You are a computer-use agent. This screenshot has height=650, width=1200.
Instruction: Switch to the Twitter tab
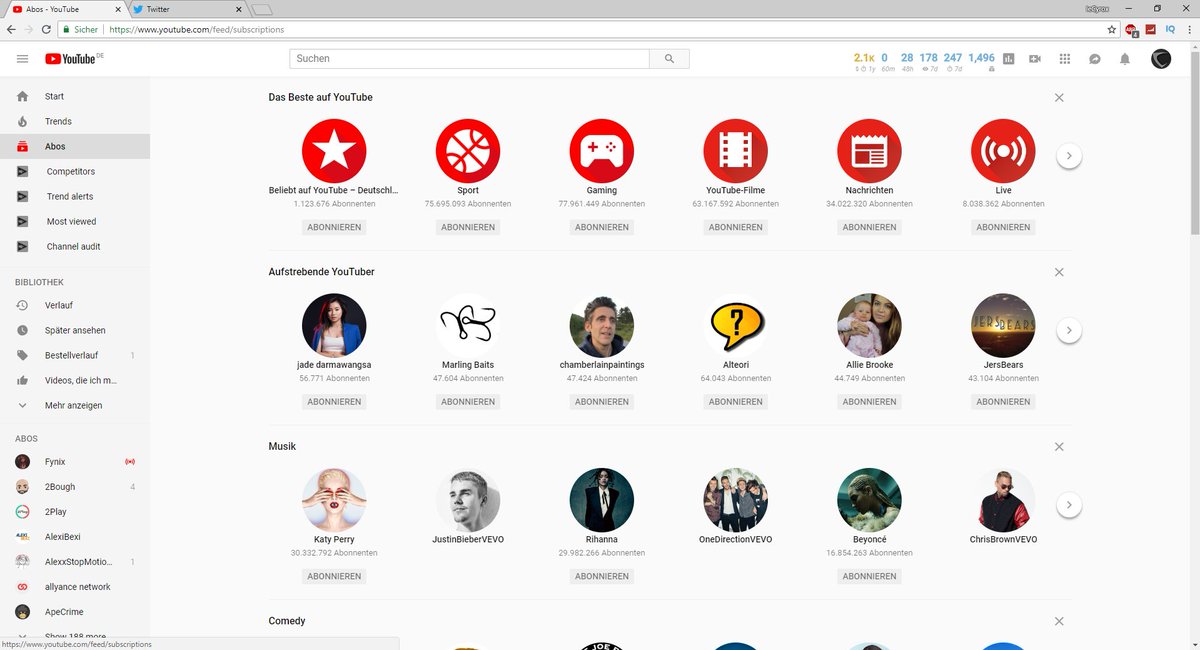click(185, 9)
